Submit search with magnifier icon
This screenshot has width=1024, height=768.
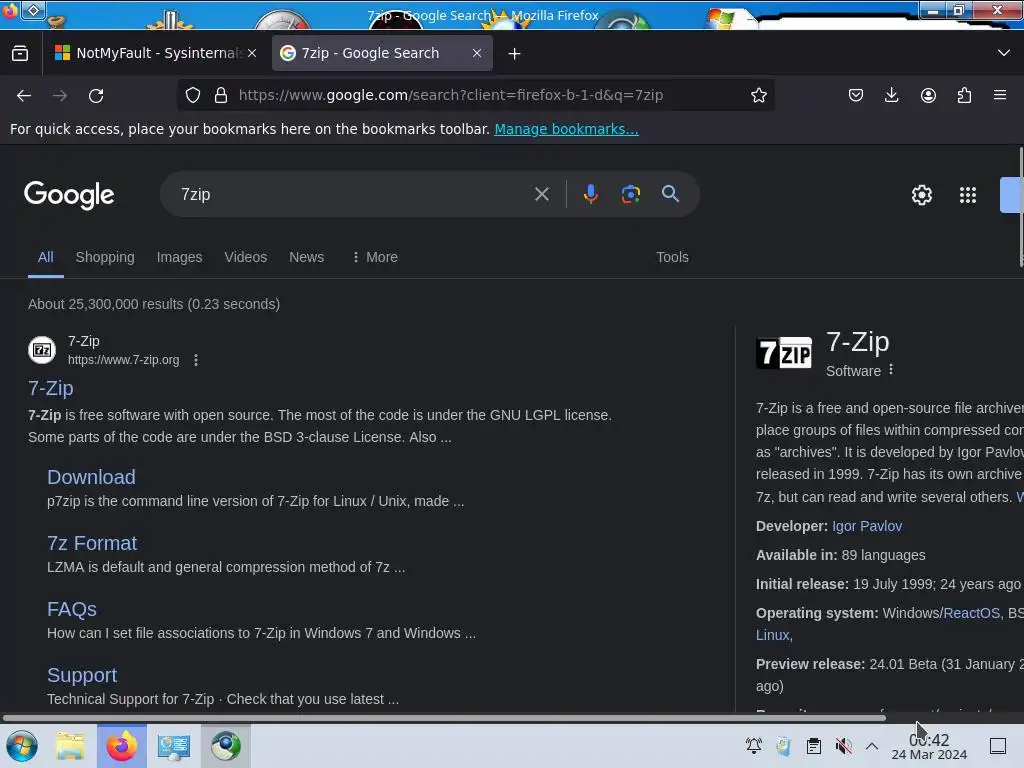pos(670,194)
